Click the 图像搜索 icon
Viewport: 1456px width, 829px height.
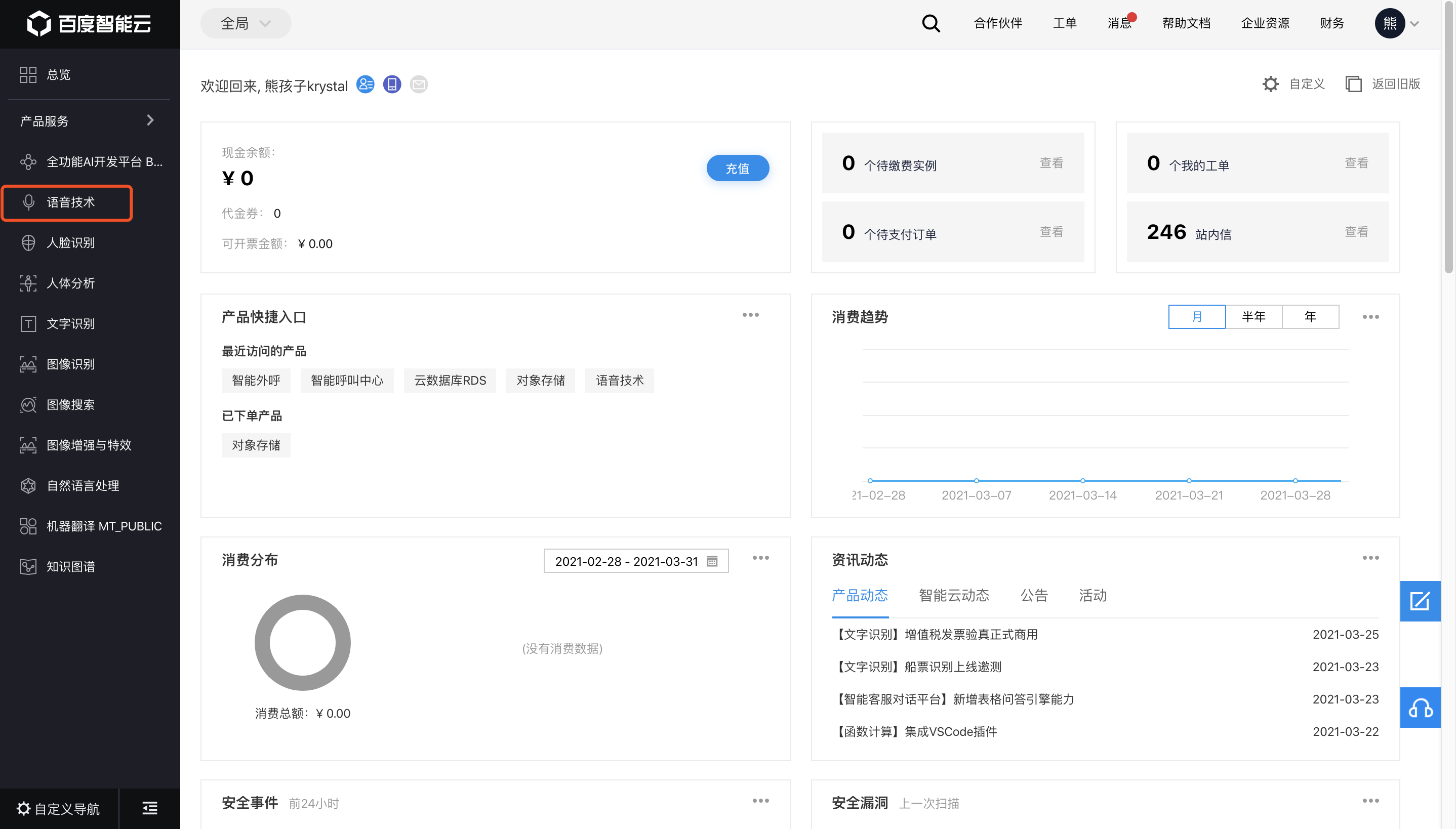[28, 404]
